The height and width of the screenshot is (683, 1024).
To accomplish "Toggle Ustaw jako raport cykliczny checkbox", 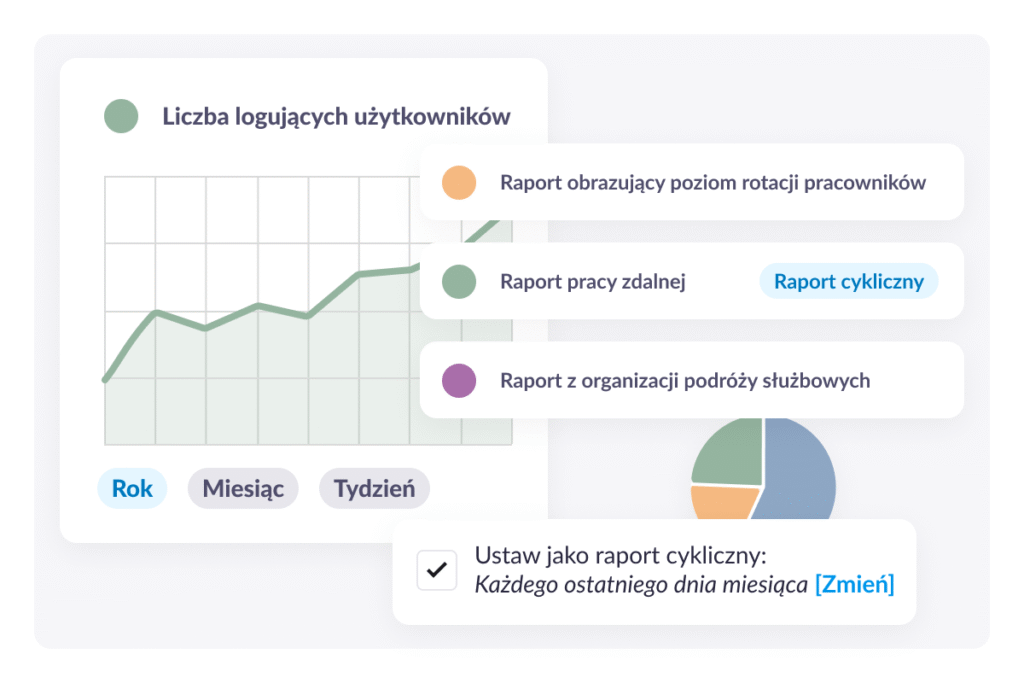I will (x=436, y=571).
